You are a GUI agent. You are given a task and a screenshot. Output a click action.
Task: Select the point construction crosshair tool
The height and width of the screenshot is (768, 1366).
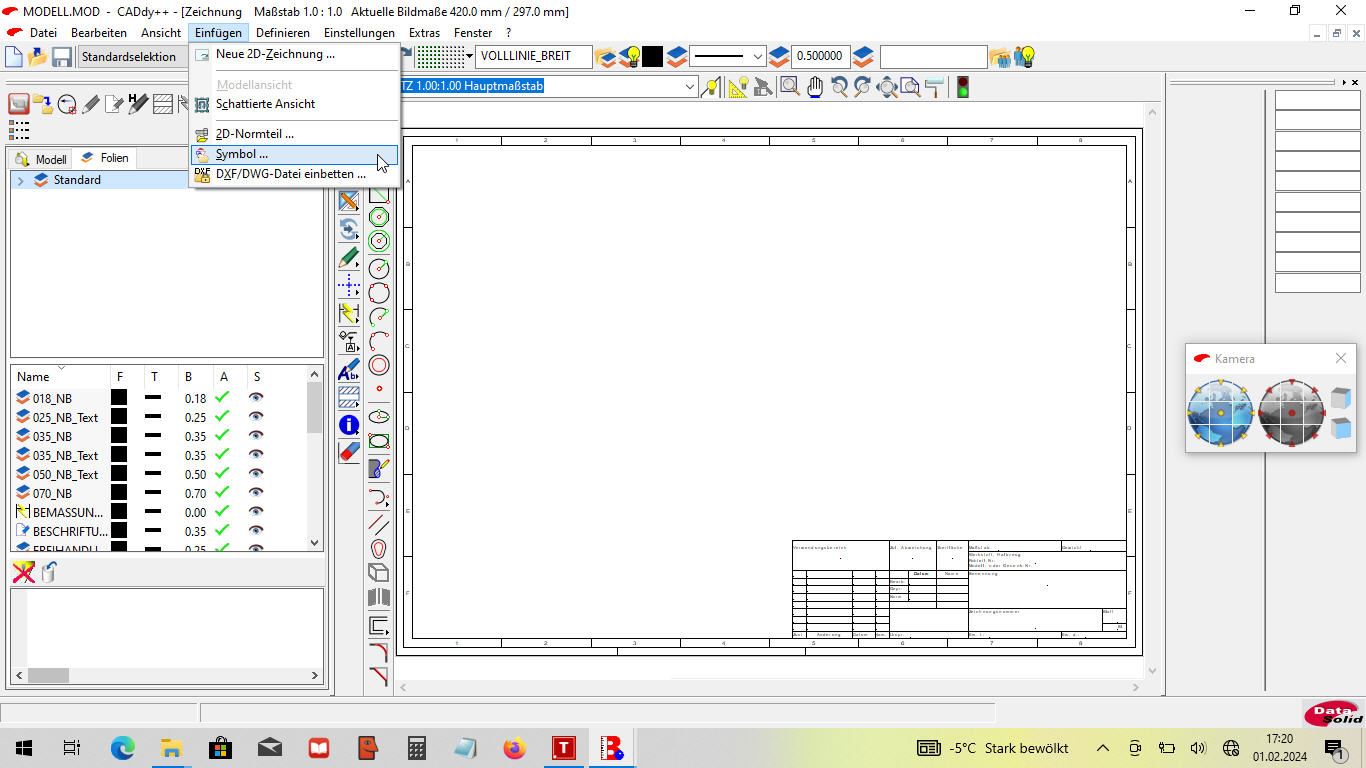[349, 286]
